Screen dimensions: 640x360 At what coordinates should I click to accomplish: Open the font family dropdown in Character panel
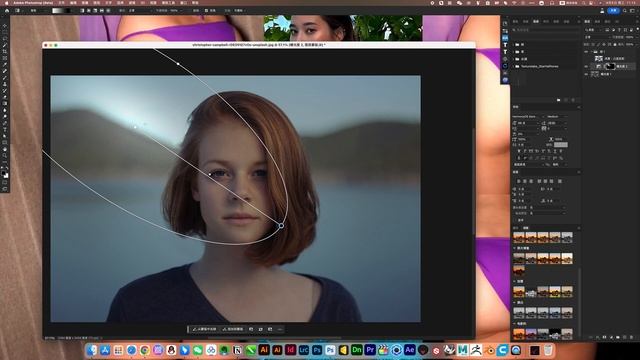click(x=529, y=116)
